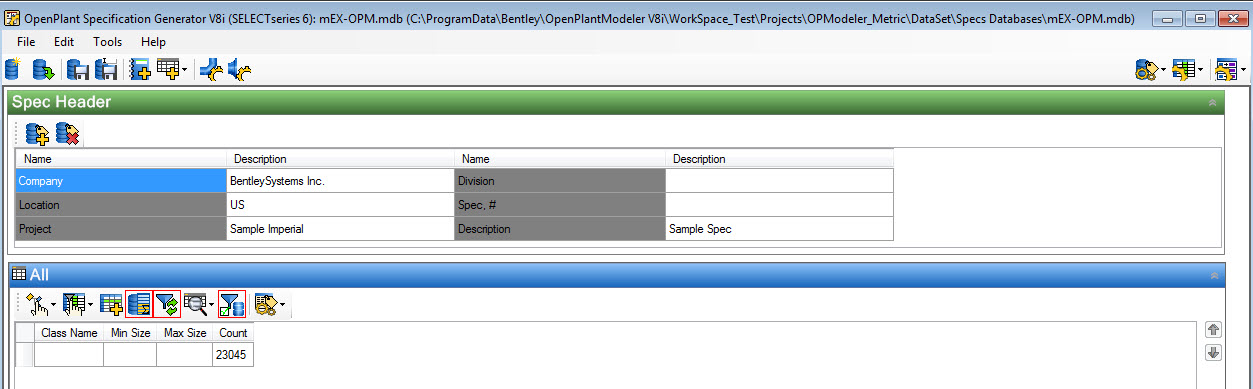Select the Division name cell
The height and width of the screenshot is (389, 1253).
pyautogui.click(x=560, y=181)
